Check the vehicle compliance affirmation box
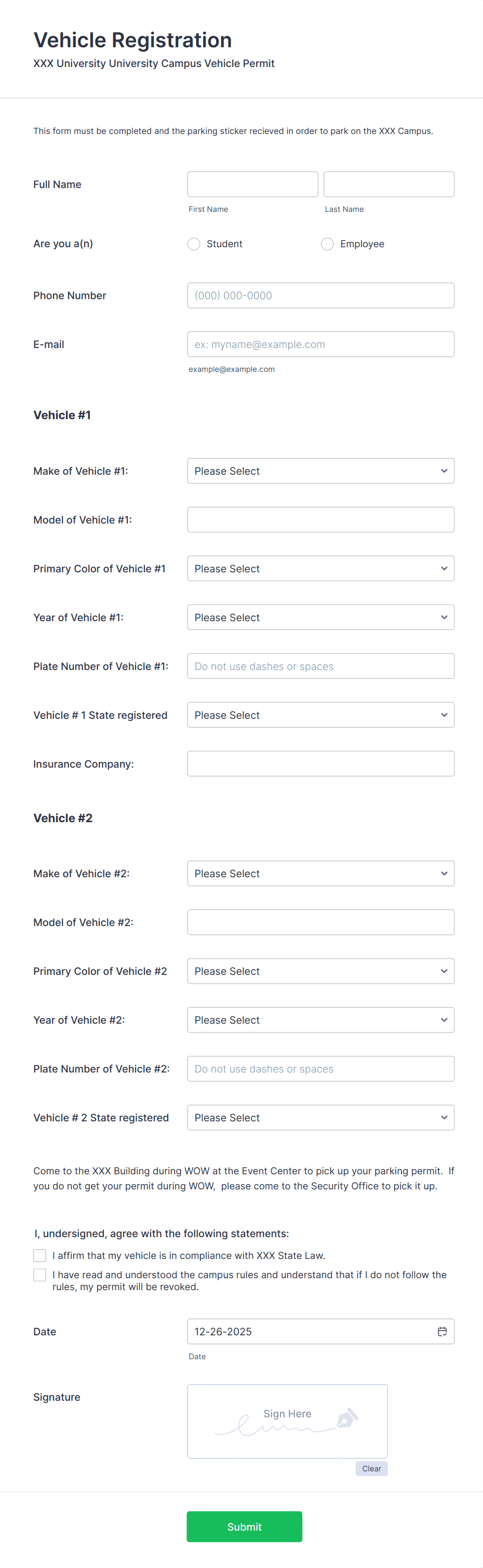The width and height of the screenshot is (483, 1568). pos(39,1255)
